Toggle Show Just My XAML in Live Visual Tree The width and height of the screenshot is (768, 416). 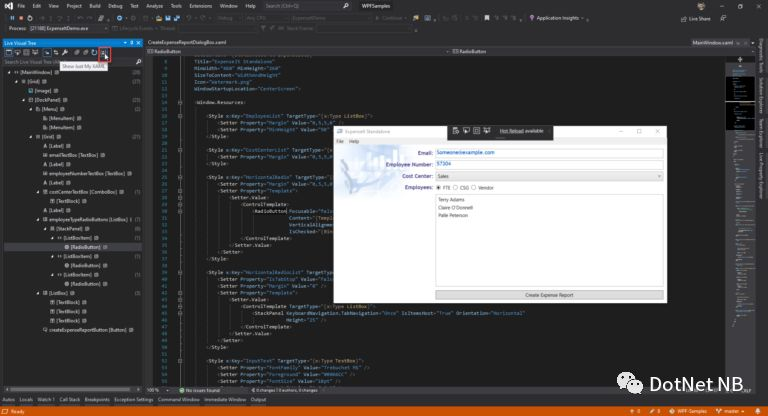point(104,52)
